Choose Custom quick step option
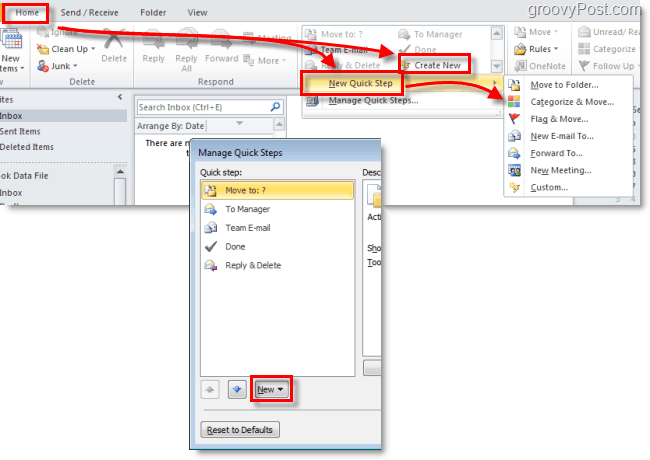Screen dimensions: 650x460 549,187
